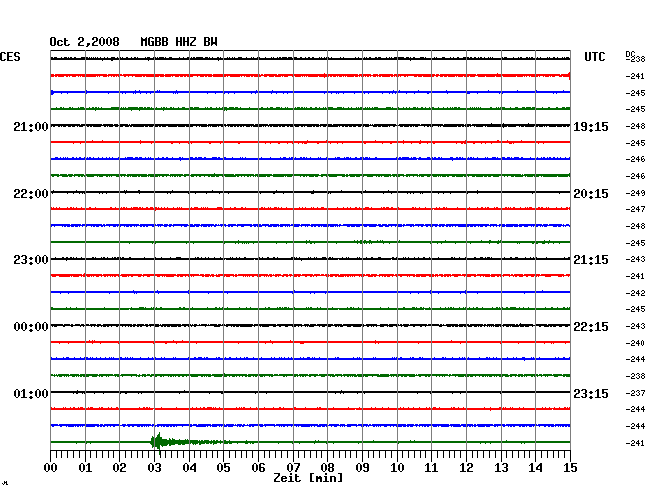Click the 'Zeit [min]' axis title

(x=308, y=478)
